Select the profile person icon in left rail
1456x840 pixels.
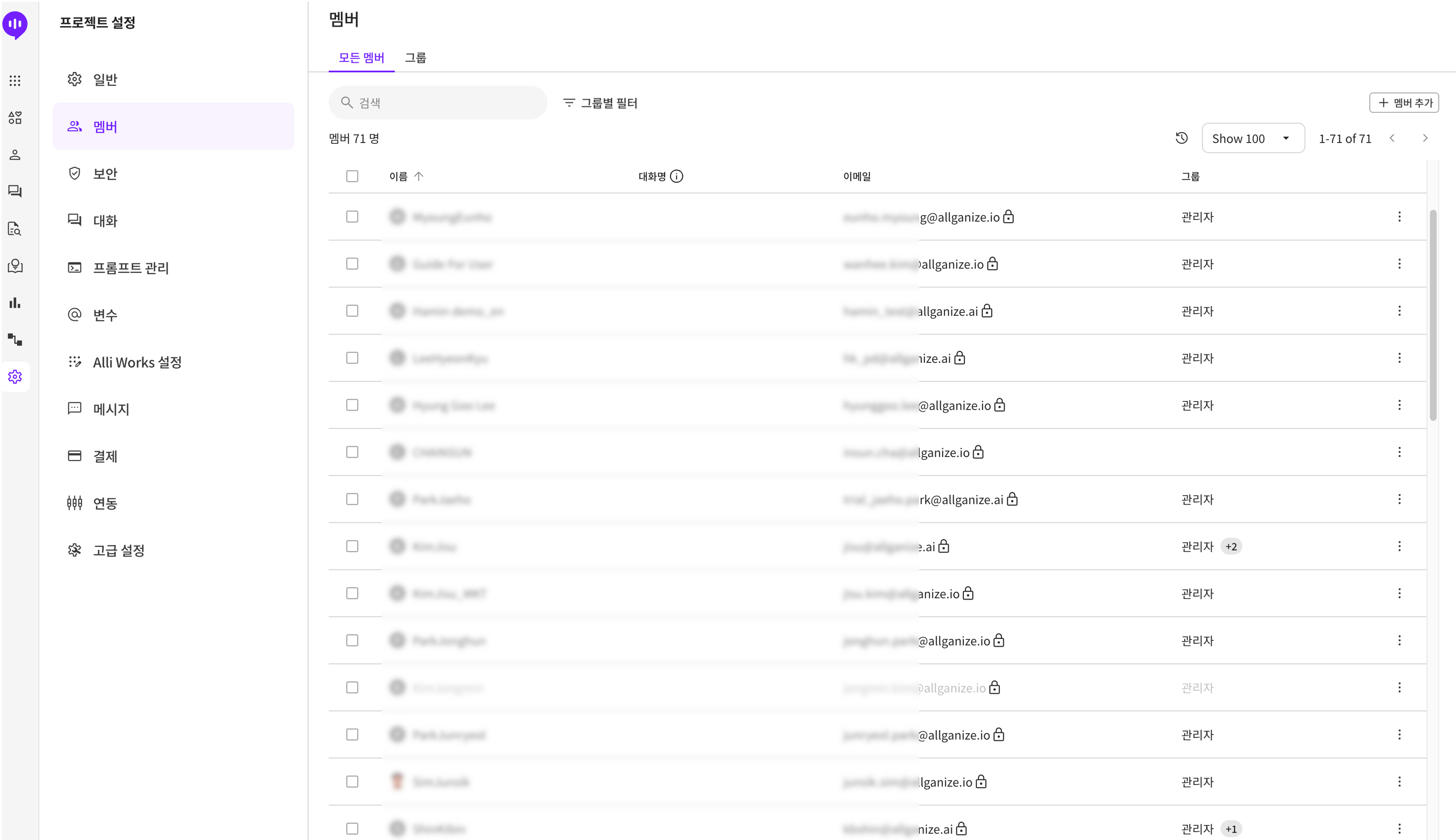(15, 154)
